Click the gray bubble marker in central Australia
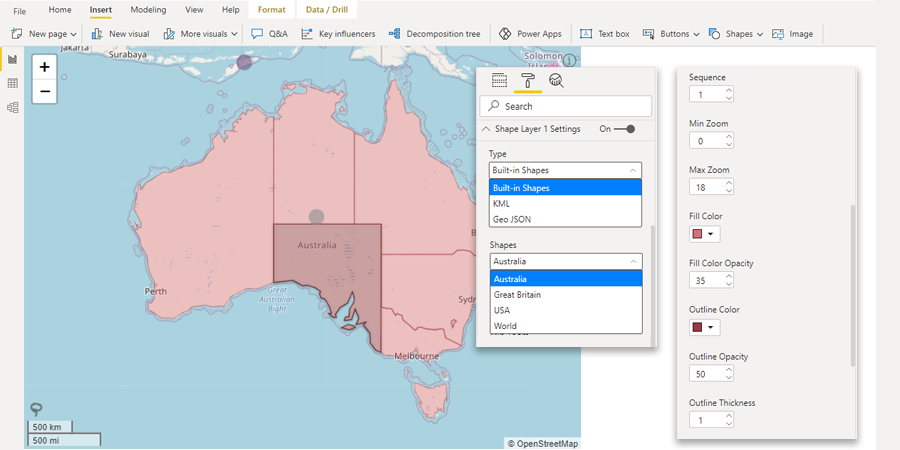This screenshot has width=900, height=450. pyautogui.click(x=316, y=216)
